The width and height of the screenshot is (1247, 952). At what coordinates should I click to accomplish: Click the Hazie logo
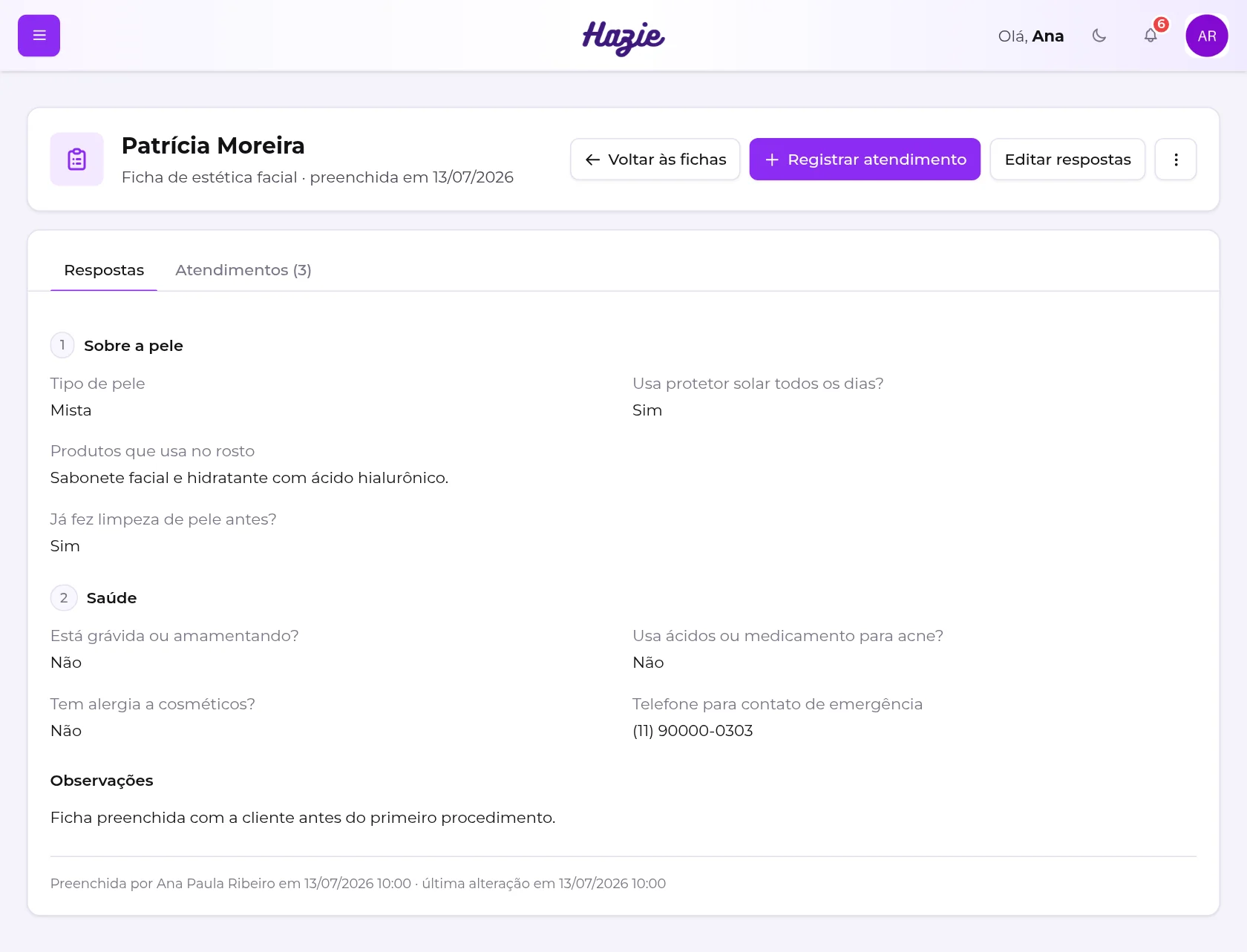click(x=623, y=37)
